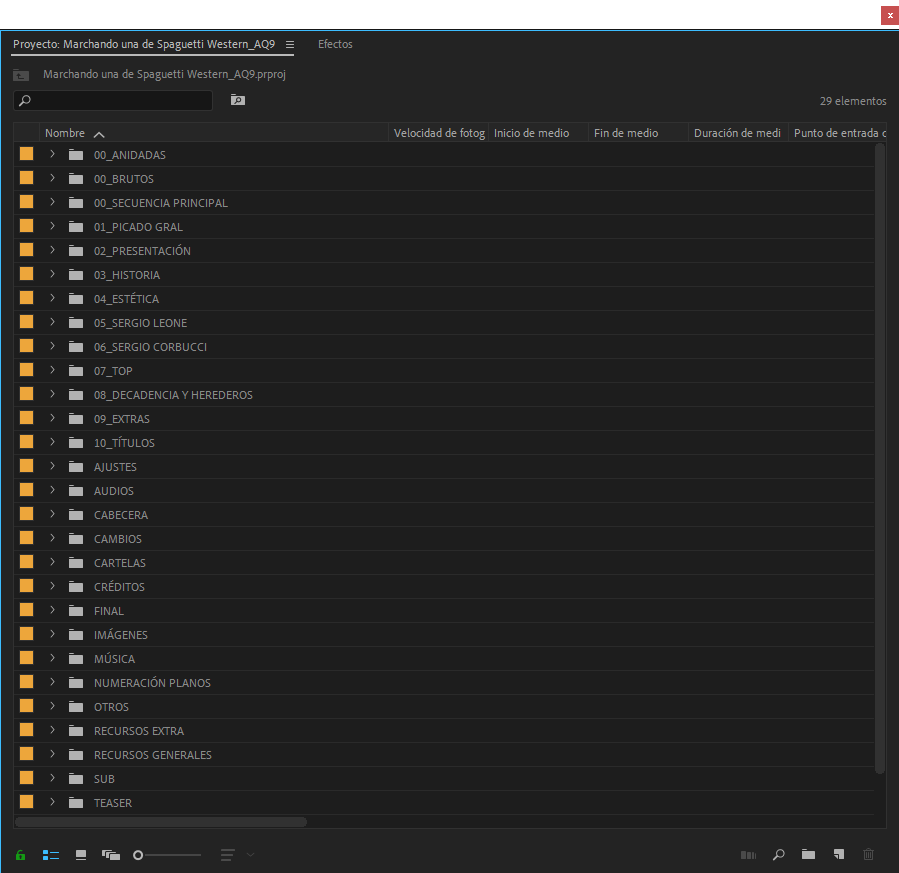Image resolution: width=899 pixels, height=873 pixels.
Task: Open sort icons menu
Action: point(228,855)
